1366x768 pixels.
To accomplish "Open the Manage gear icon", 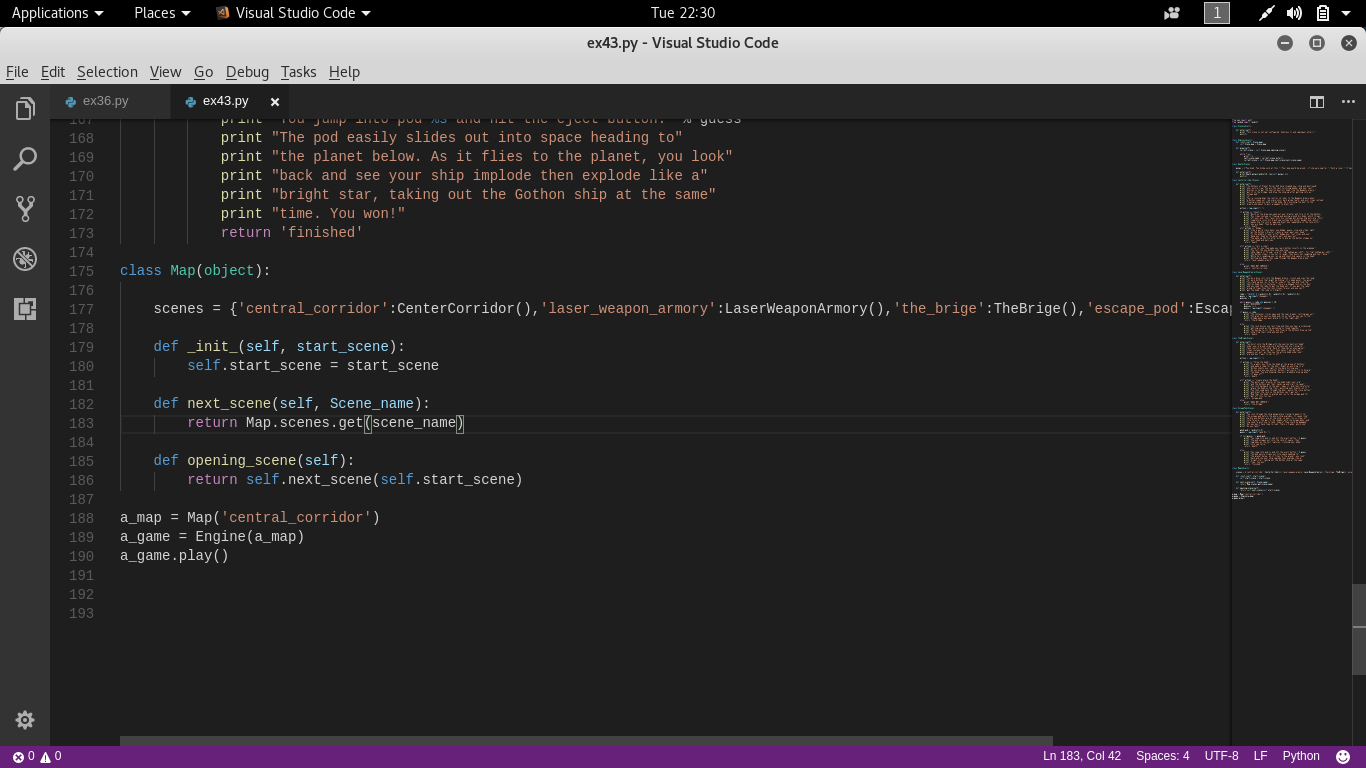I will pos(25,720).
